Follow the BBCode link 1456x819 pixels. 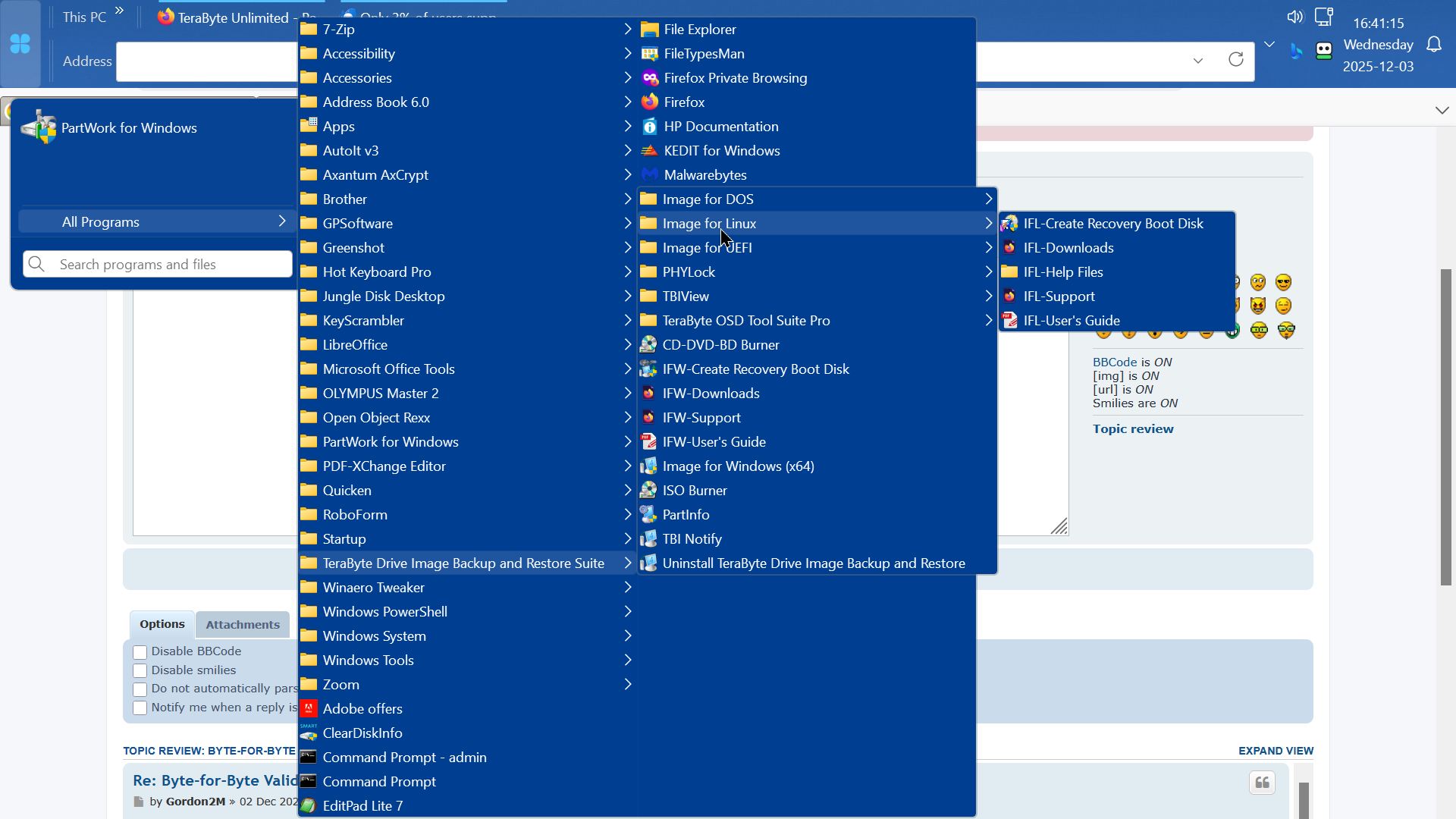[1115, 362]
